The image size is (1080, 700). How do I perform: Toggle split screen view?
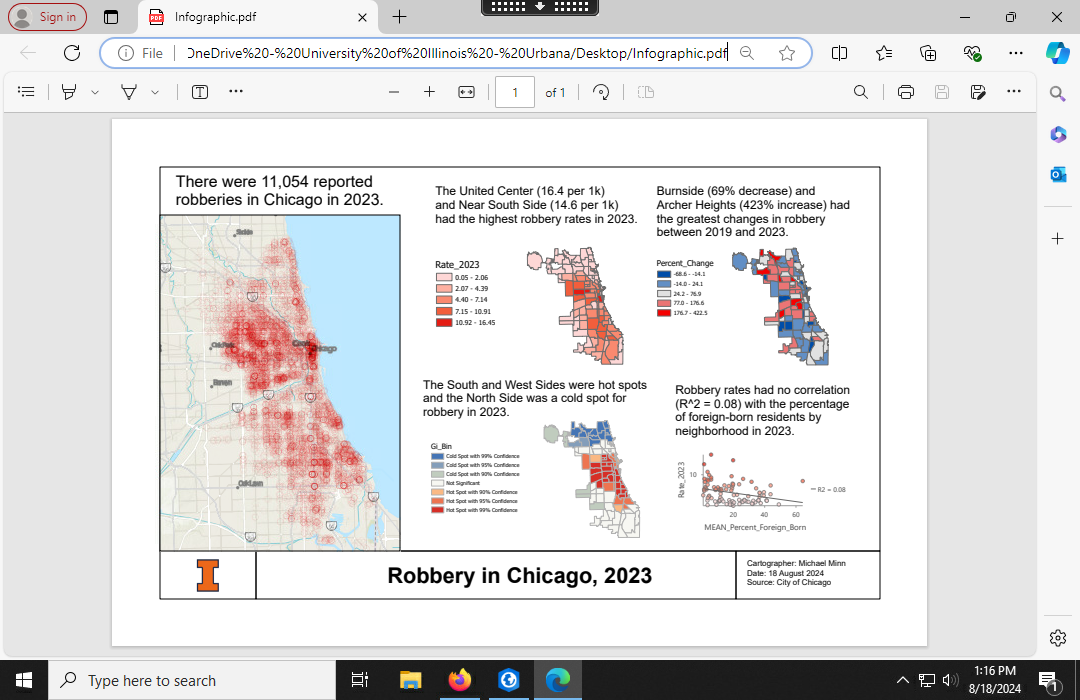840,53
